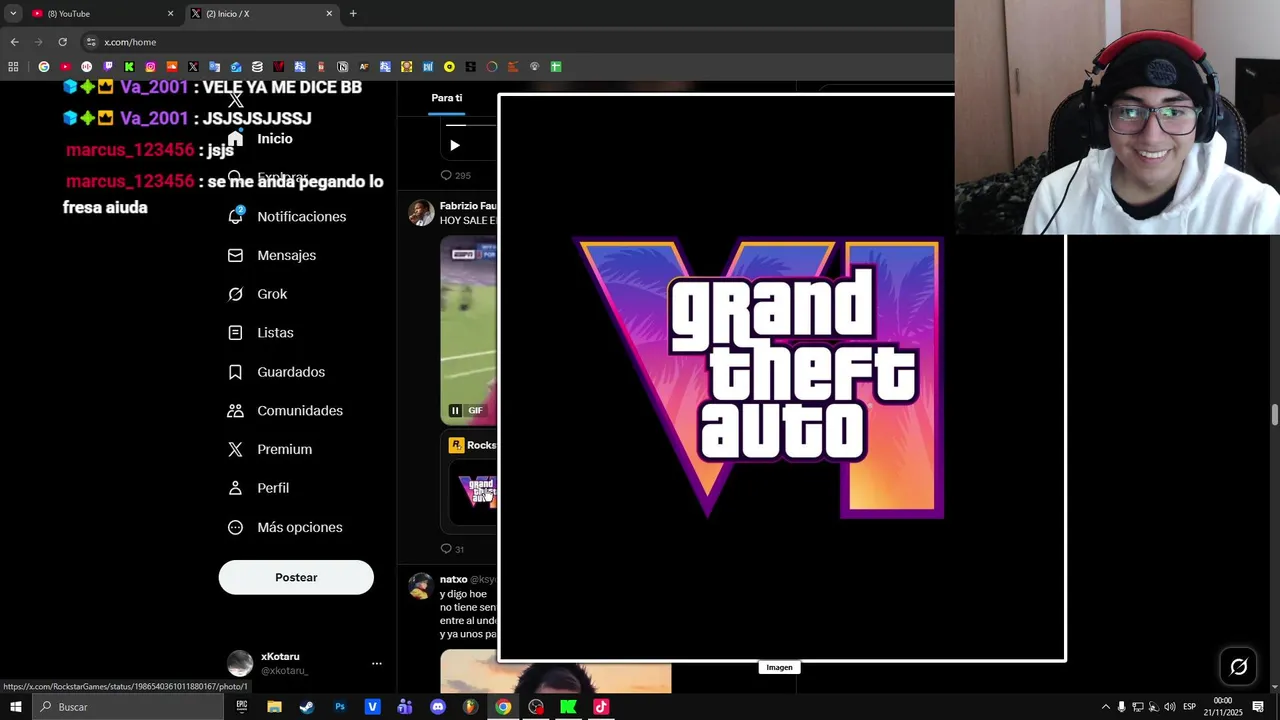Show hidden system tray icons

(x=1105, y=707)
